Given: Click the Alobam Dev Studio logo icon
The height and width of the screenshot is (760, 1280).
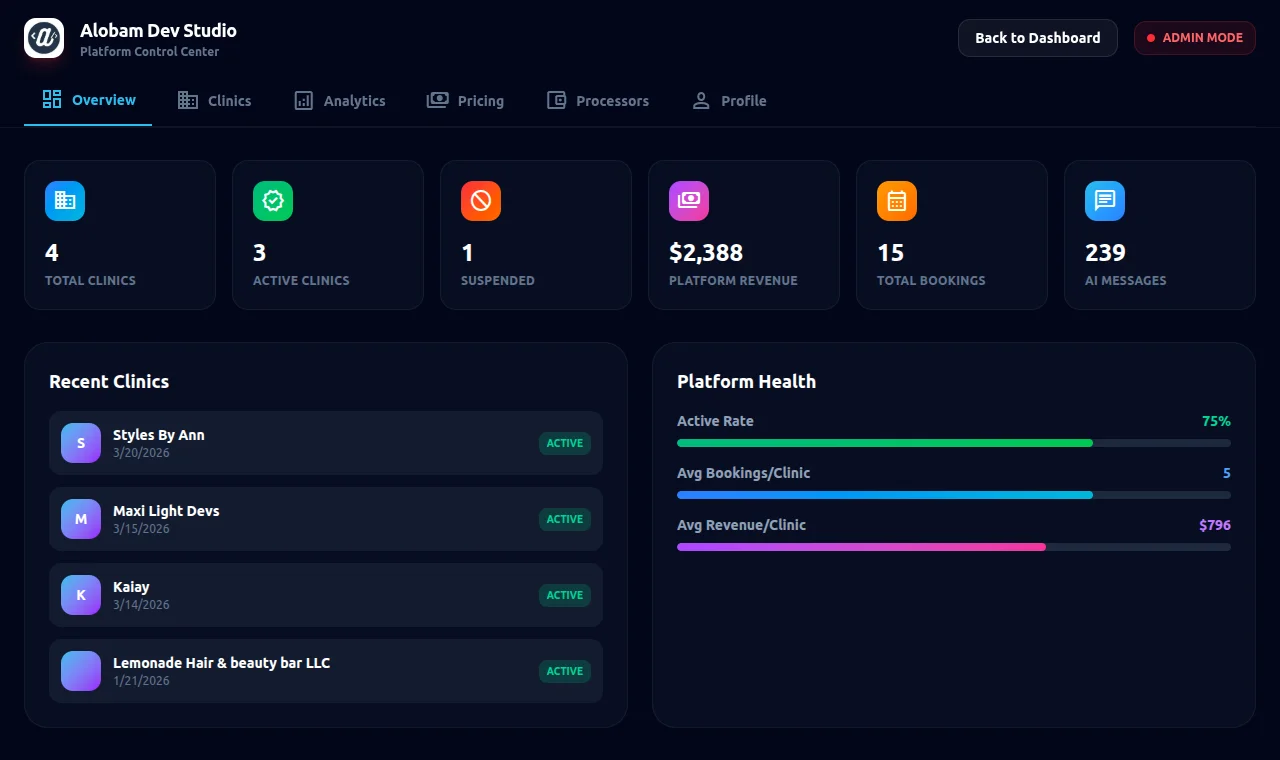Looking at the screenshot, I should tap(44, 38).
